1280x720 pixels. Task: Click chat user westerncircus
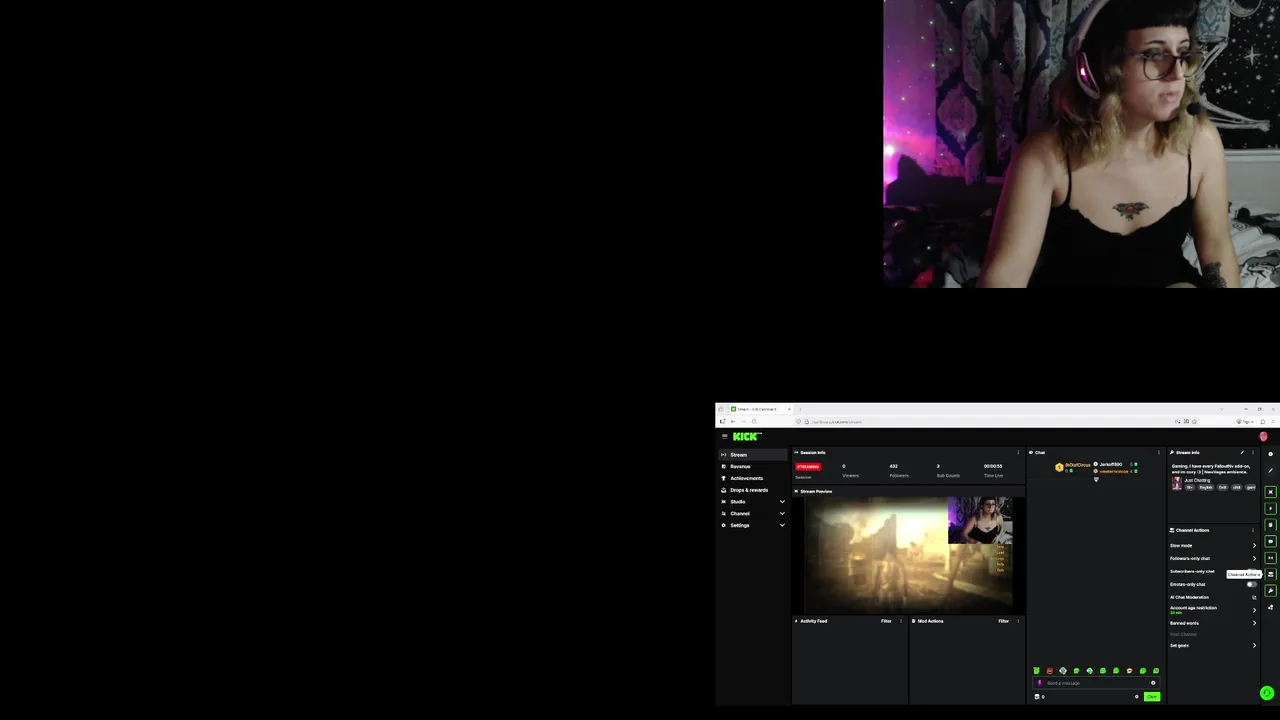click(x=1114, y=471)
